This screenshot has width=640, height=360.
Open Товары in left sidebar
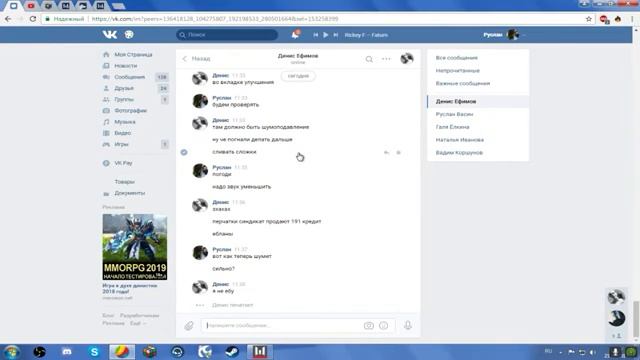(x=124, y=182)
